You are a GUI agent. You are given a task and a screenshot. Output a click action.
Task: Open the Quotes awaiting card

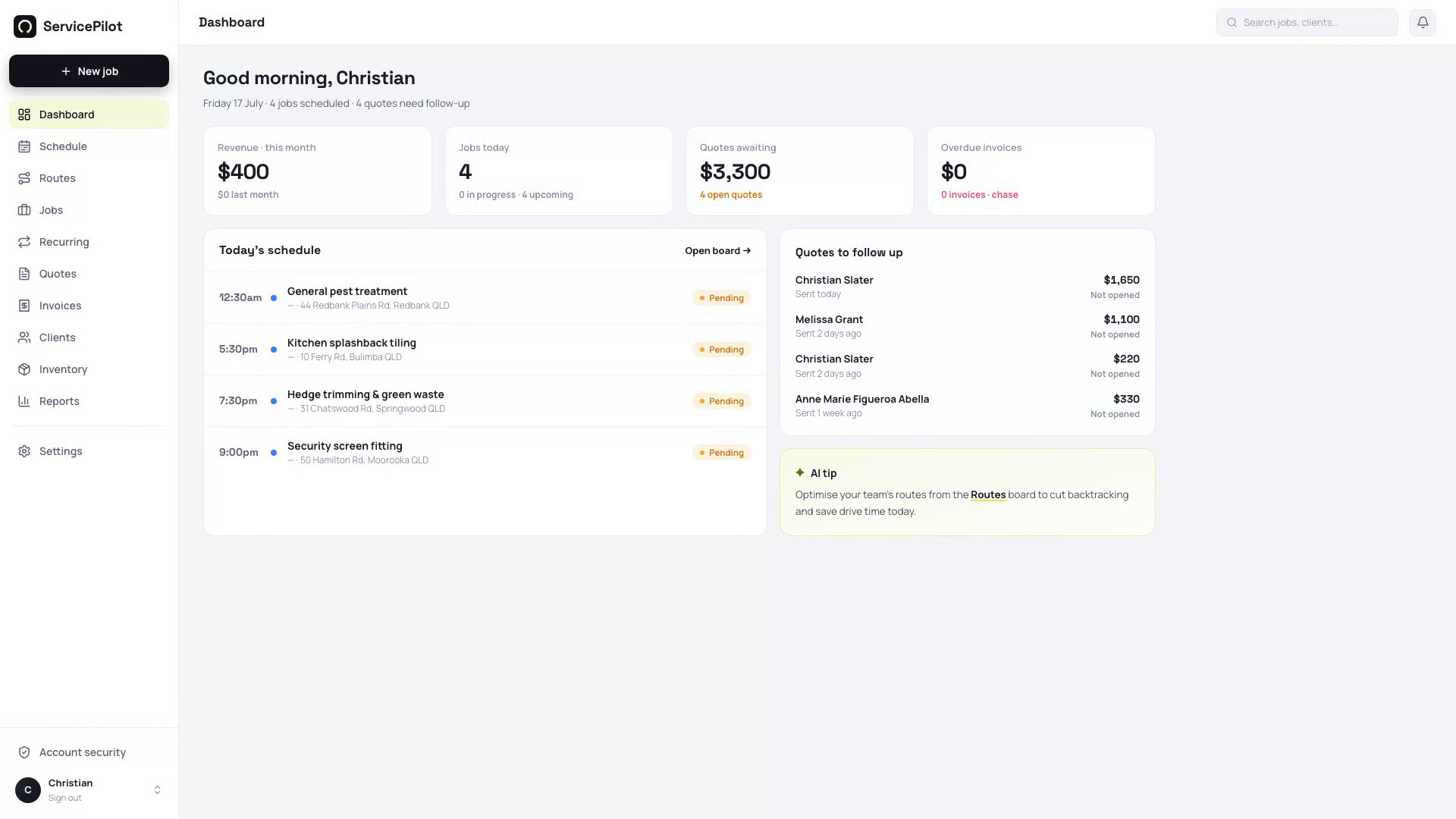[800, 171]
